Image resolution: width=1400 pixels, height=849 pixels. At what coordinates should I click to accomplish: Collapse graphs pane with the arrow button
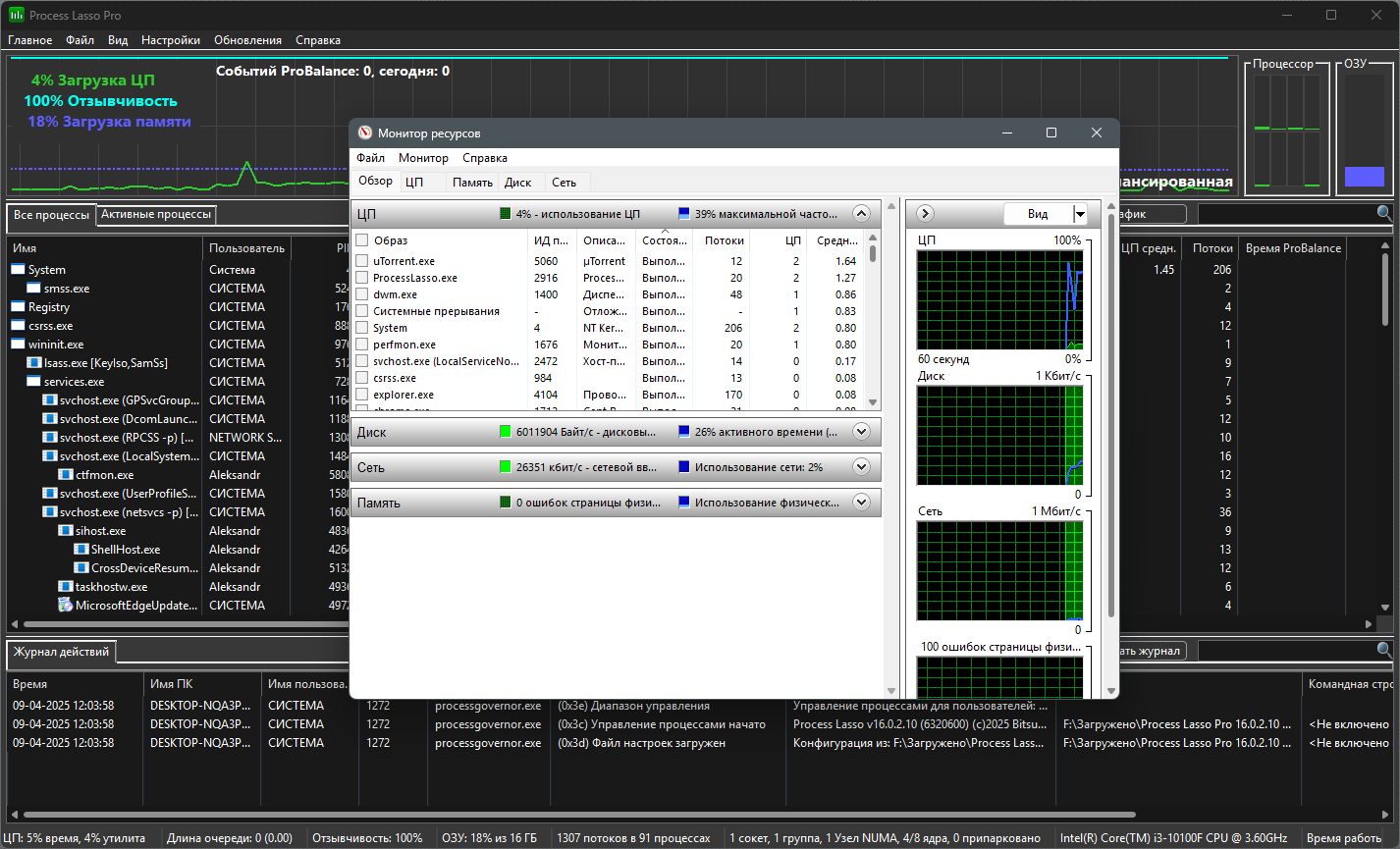point(925,213)
